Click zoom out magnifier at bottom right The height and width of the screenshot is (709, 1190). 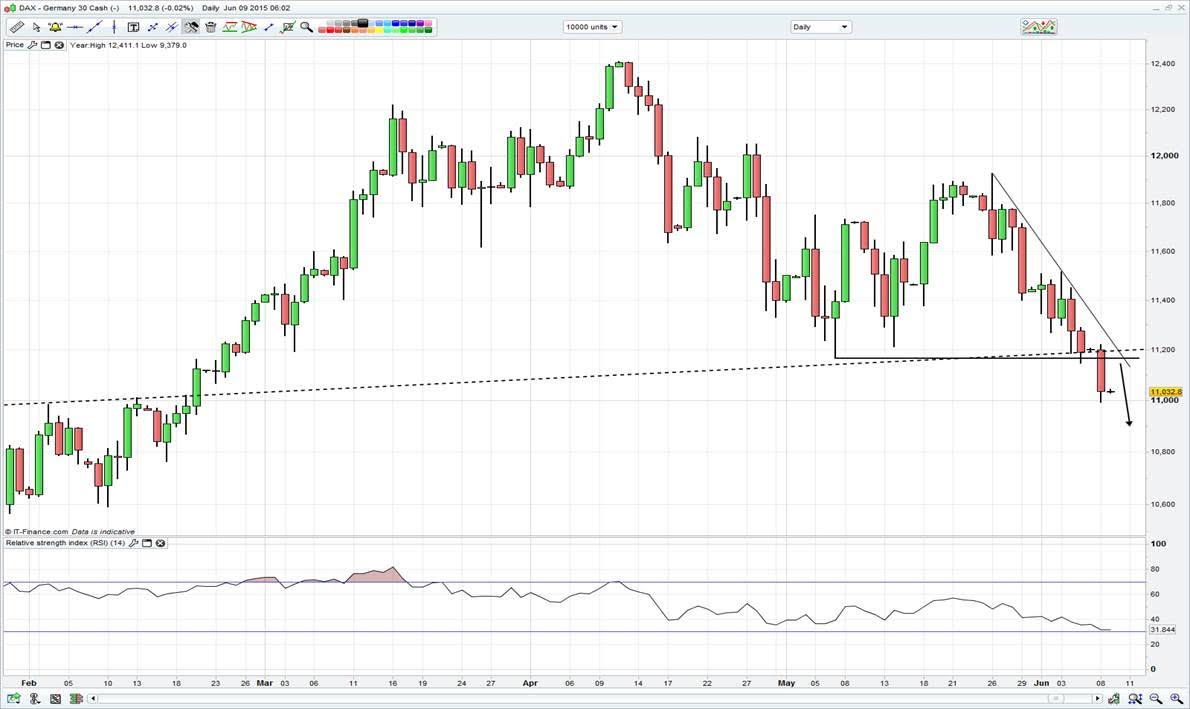click(x=1157, y=698)
